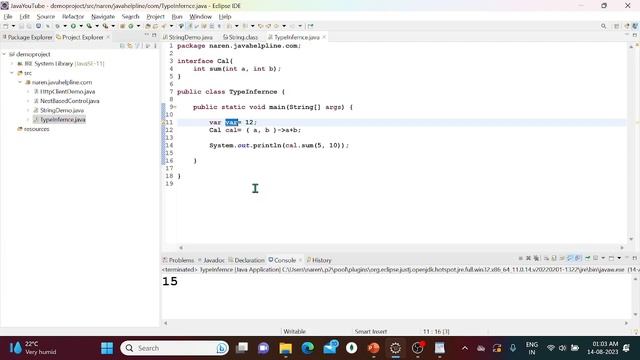Launch Microsoft Edge from the taskbar
640x360 pixels.
308,348
